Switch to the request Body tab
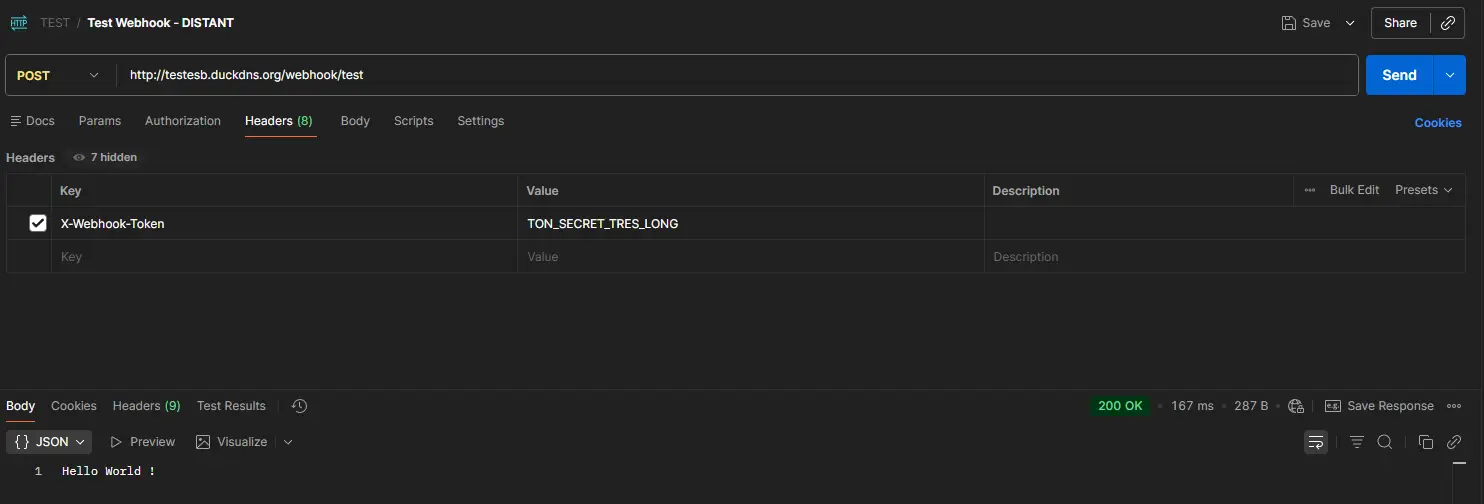 pyautogui.click(x=355, y=121)
